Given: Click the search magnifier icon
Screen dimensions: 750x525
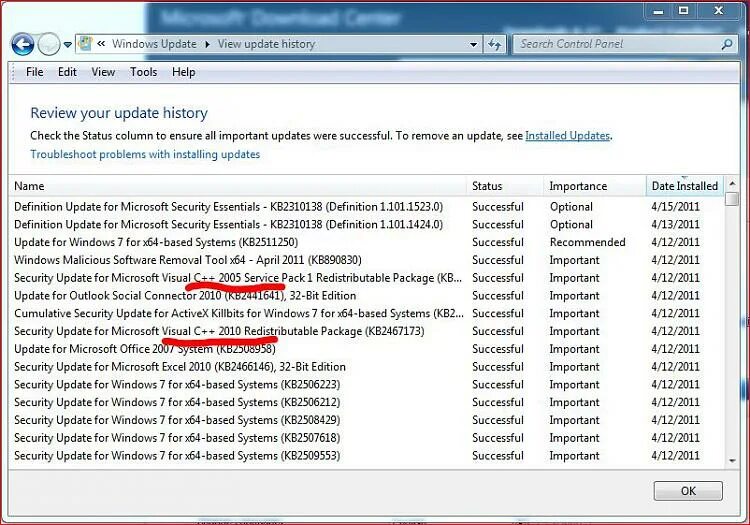Looking at the screenshot, I should [x=727, y=44].
